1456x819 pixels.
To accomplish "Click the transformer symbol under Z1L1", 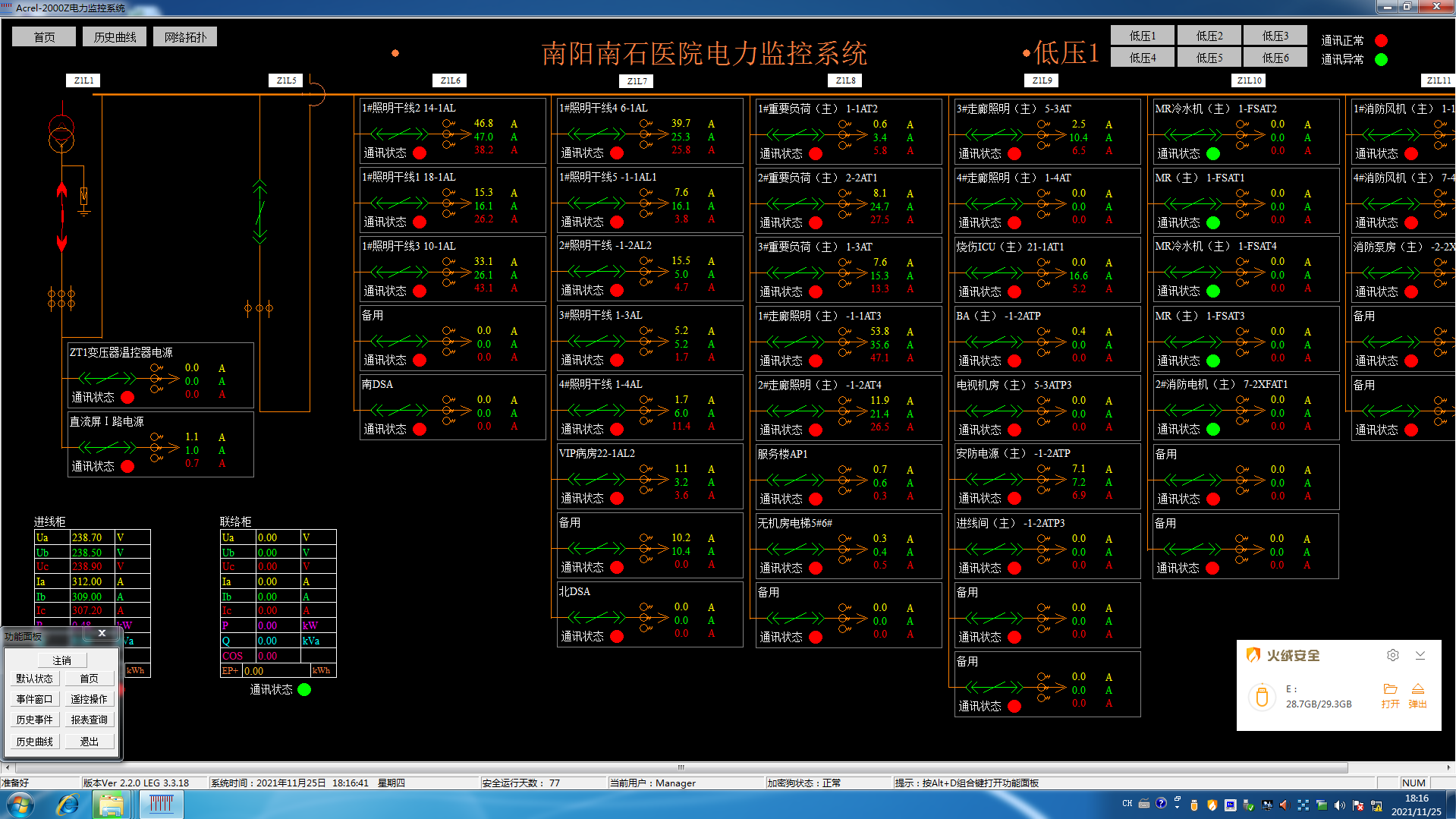I will [61, 133].
